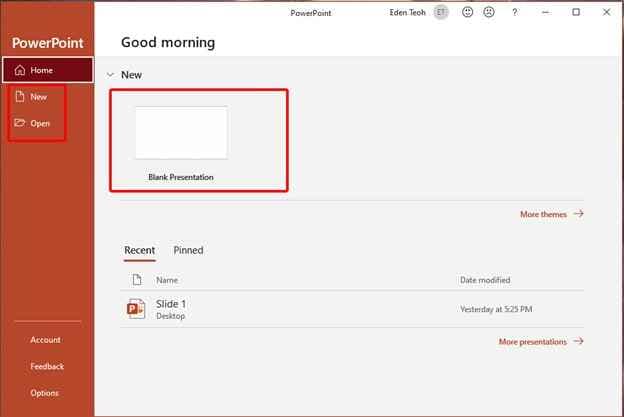Click the Eden Teoh account name

(x=408, y=13)
